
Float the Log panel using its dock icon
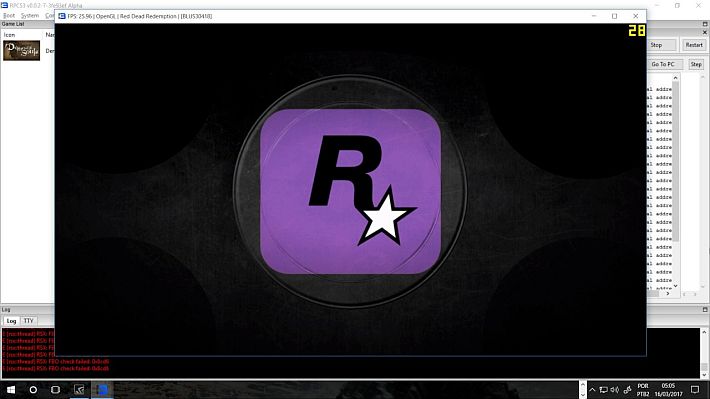[705, 309]
